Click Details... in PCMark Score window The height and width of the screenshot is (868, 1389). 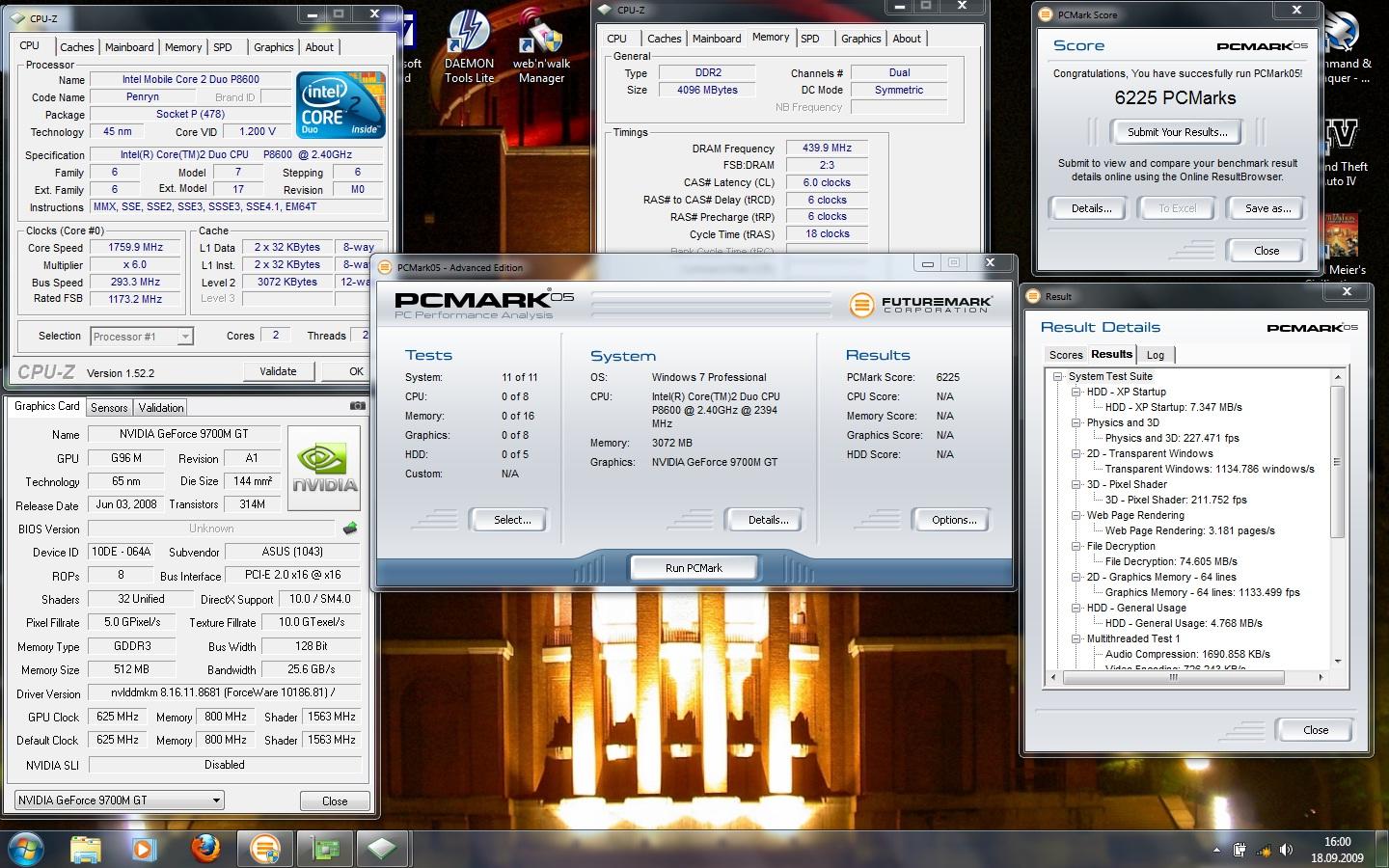point(1091,208)
